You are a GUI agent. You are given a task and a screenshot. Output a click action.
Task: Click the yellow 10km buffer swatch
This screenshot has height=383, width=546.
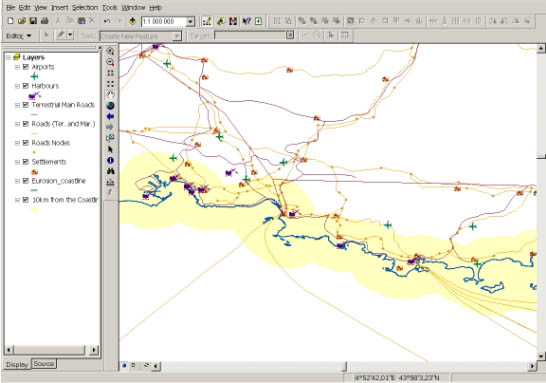[x=34, y=210]
